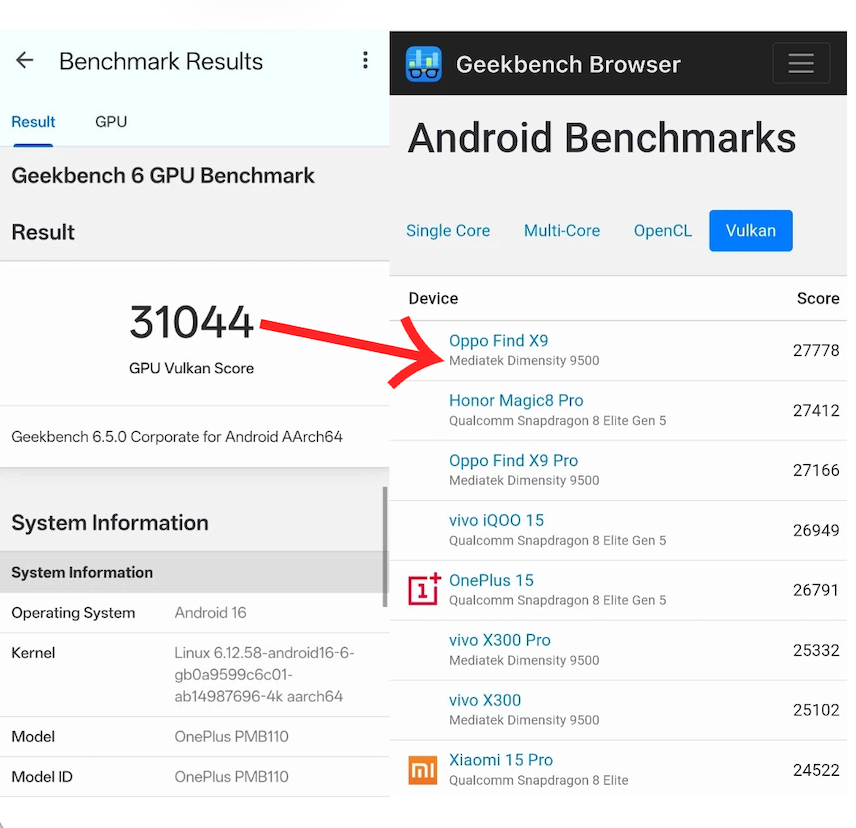
Task: Click the score 27412
Action: pos(816,410)
